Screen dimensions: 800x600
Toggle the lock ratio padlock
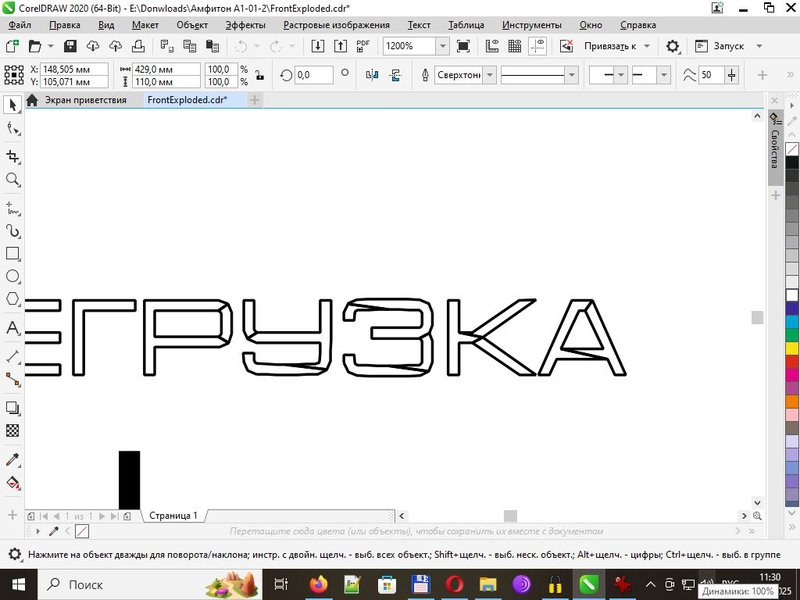click(x=260, y=75)
